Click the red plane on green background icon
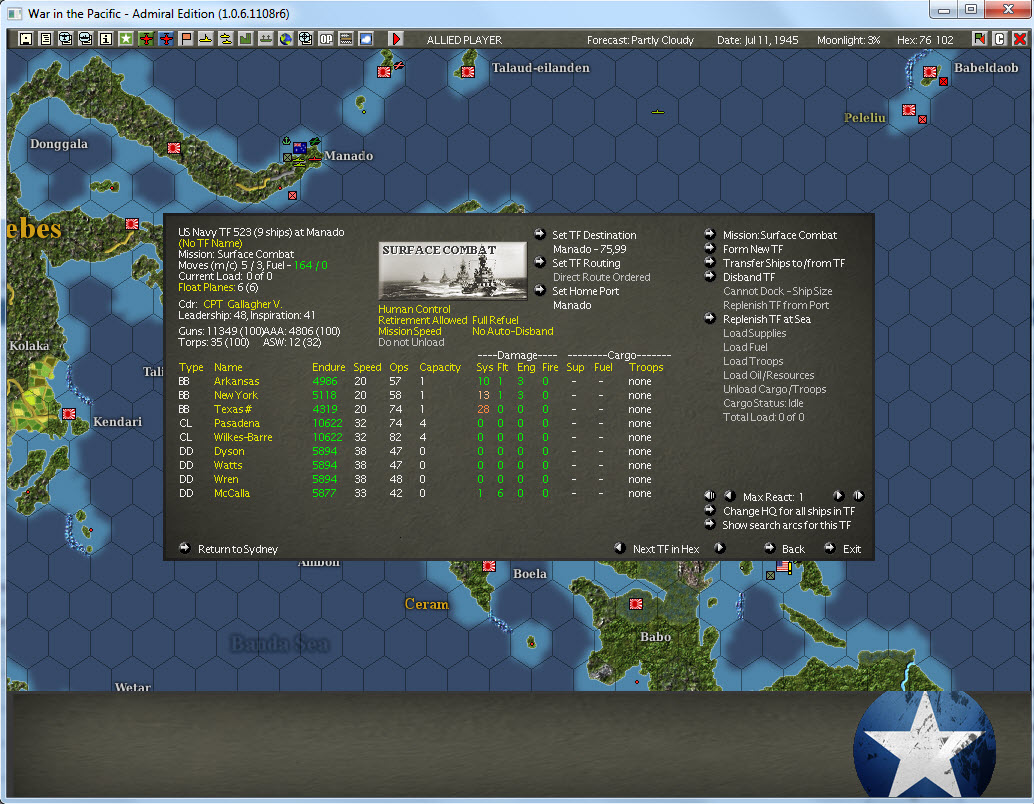 point(146,40)
